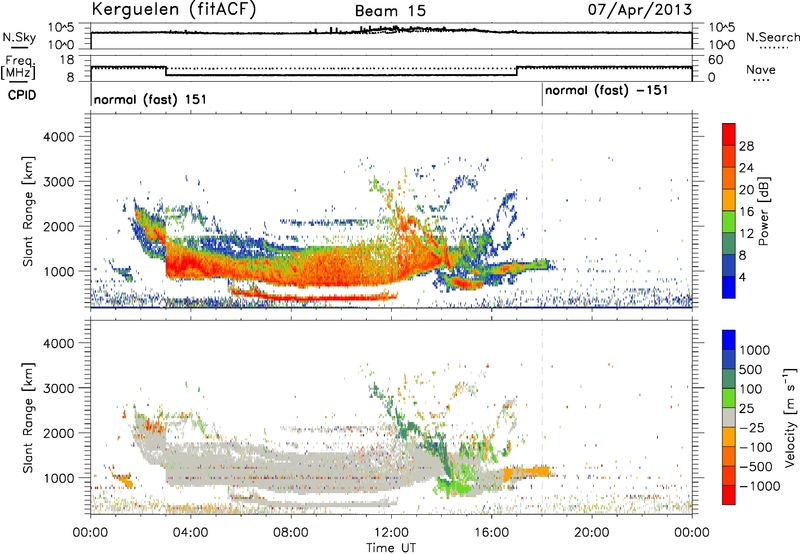The image size is (800, 554).
Task: Click the orange velocity patch near 17:00
Action: (527, 473)
